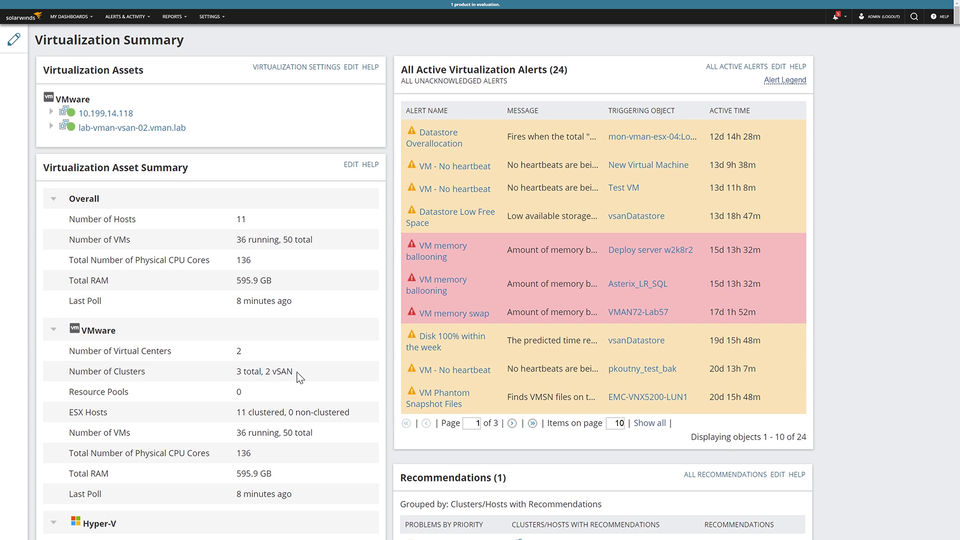
Task: Click the warning icon for VM Phantom Snapshot Files
Action: 411,391
